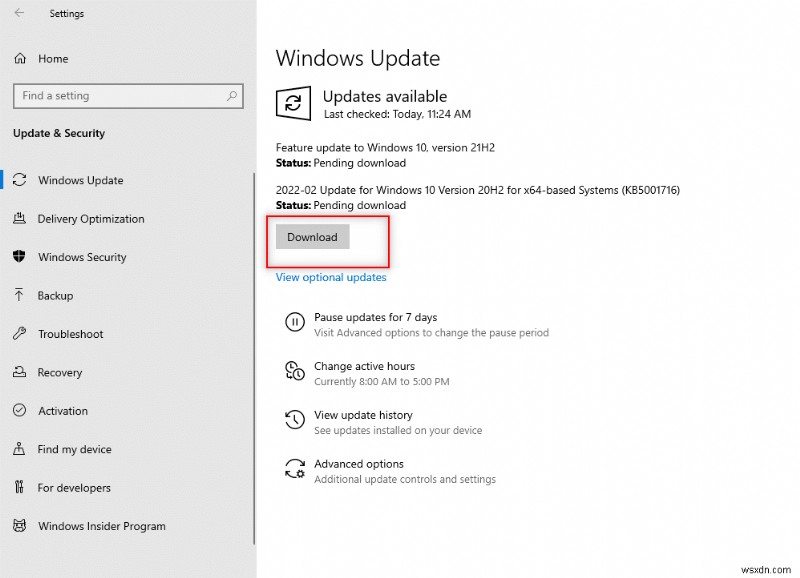Open View optional updates link
Screen dimensions: 800x578
[x=330, y=277]
